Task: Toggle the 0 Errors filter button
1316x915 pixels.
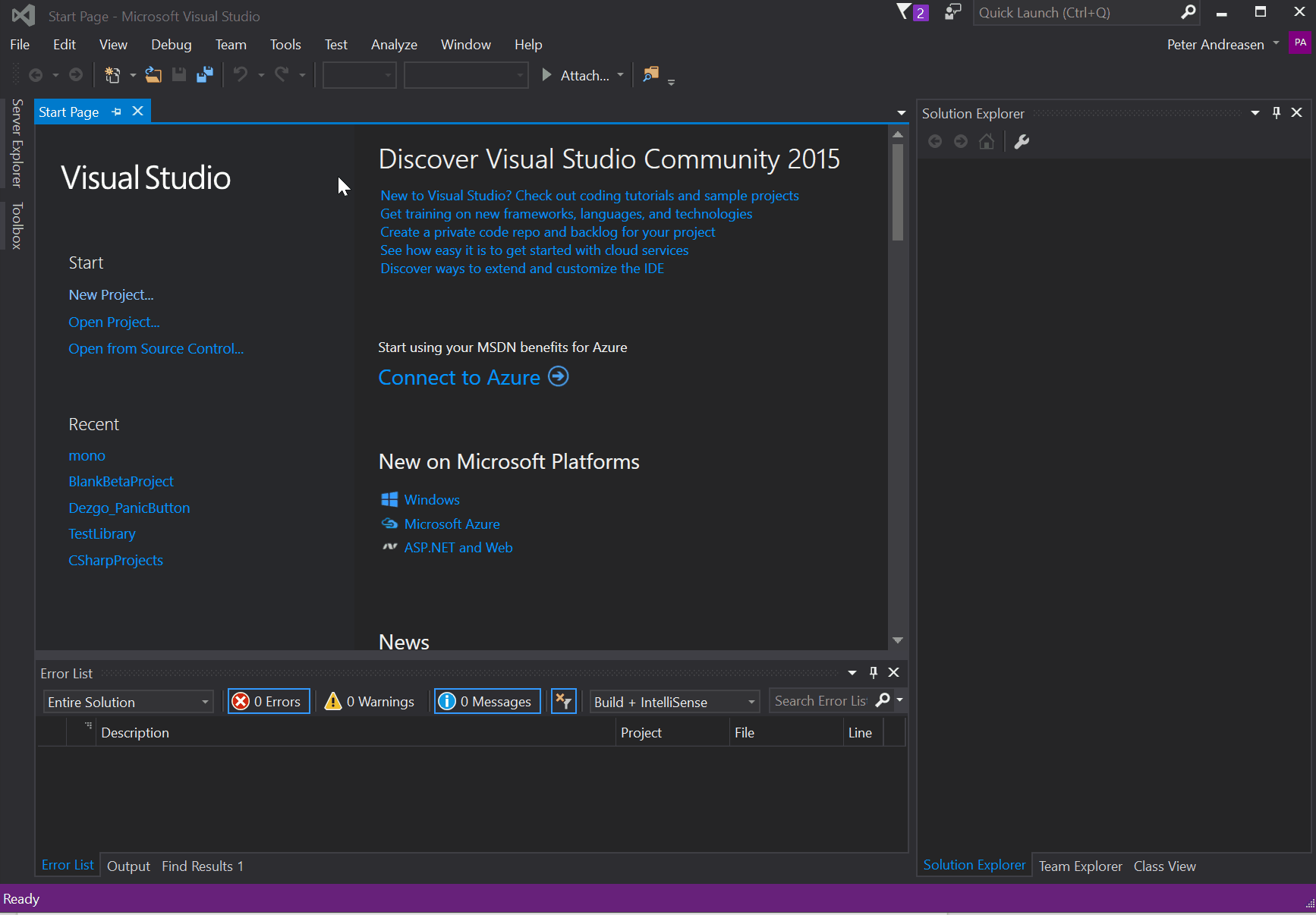Action: [x=268, y=701]
